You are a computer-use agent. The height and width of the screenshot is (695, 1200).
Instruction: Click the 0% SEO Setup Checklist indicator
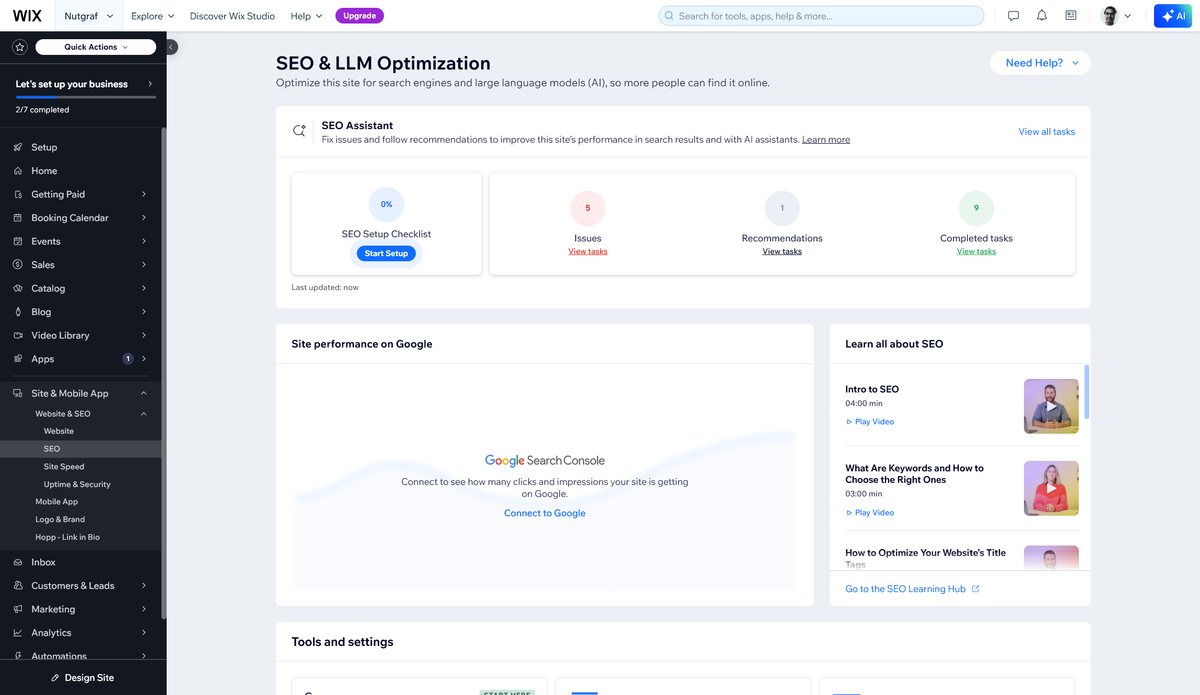386,204
